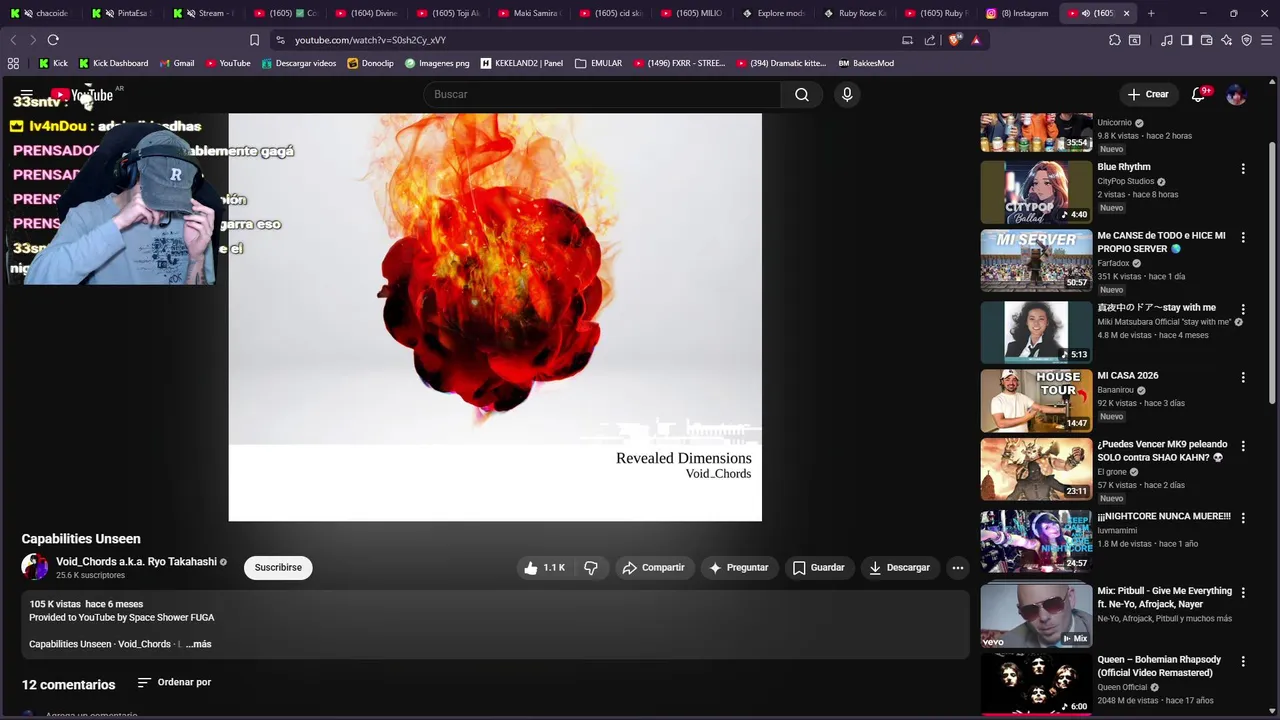Close the active YouTube tab
1280x720 pixels.
coord(1126,13)
